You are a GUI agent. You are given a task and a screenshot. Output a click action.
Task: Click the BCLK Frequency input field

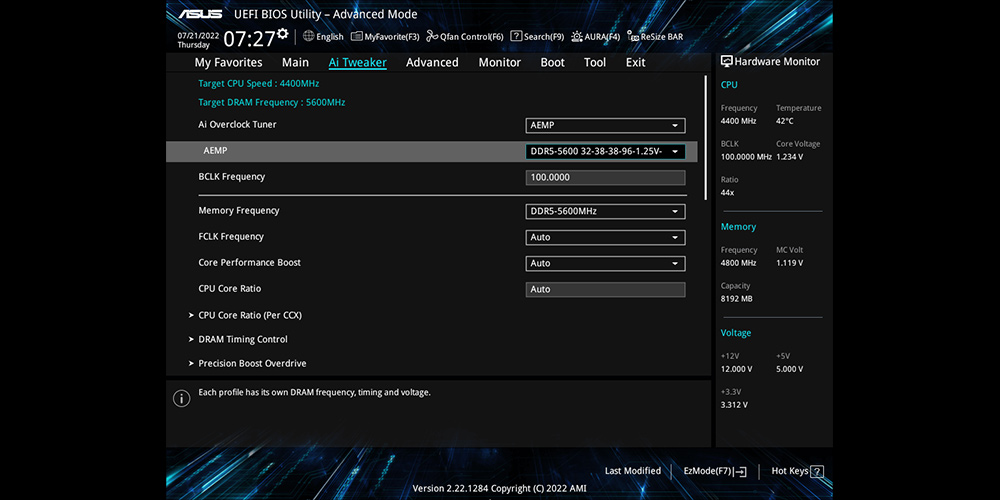point(605,177)
